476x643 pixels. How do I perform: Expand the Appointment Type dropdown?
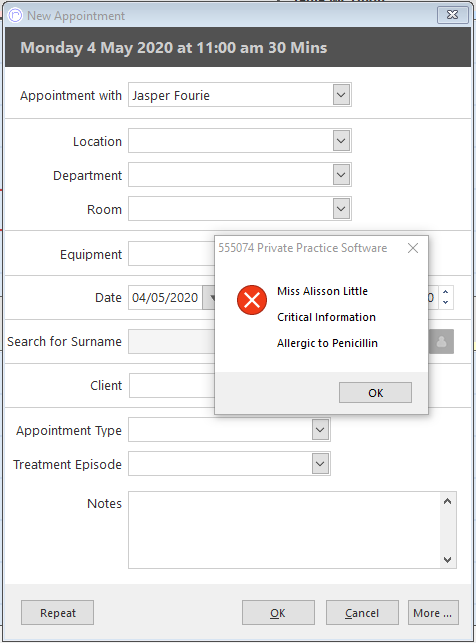(320, 430)
